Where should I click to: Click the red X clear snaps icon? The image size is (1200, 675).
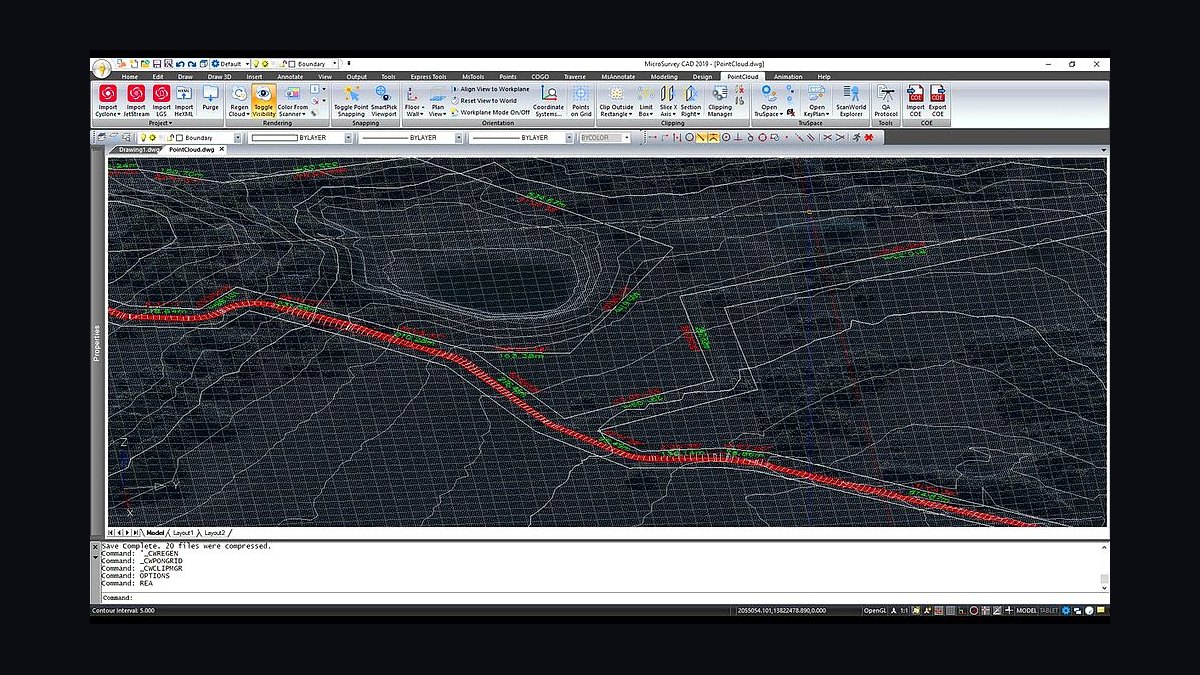(868, 137)
